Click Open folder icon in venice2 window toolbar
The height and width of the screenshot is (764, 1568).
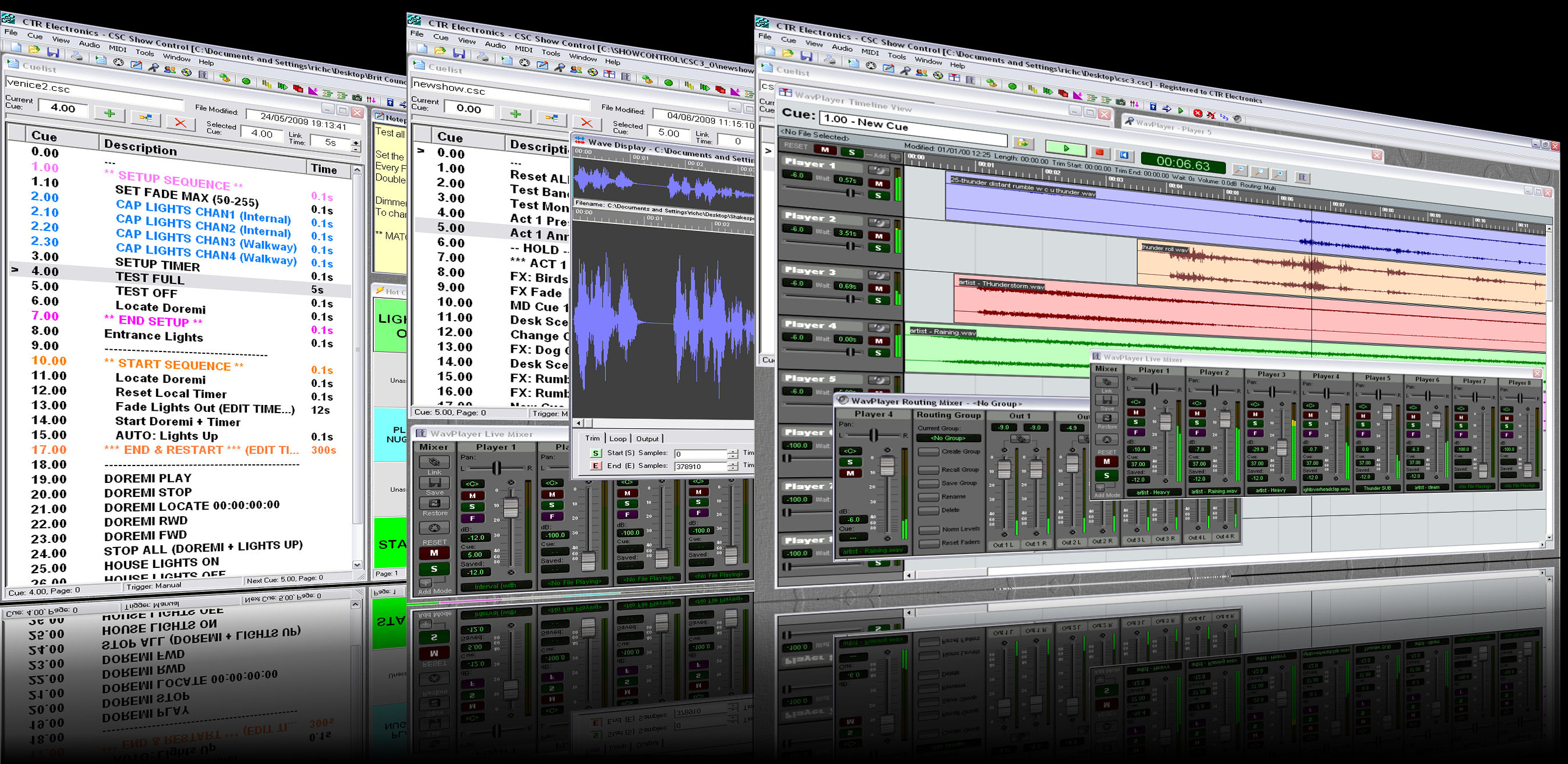34,50
